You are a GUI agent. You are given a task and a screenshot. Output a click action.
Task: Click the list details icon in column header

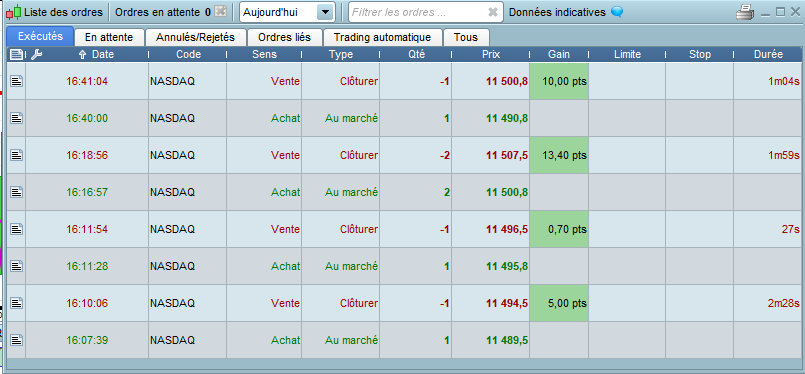(16, 54)
